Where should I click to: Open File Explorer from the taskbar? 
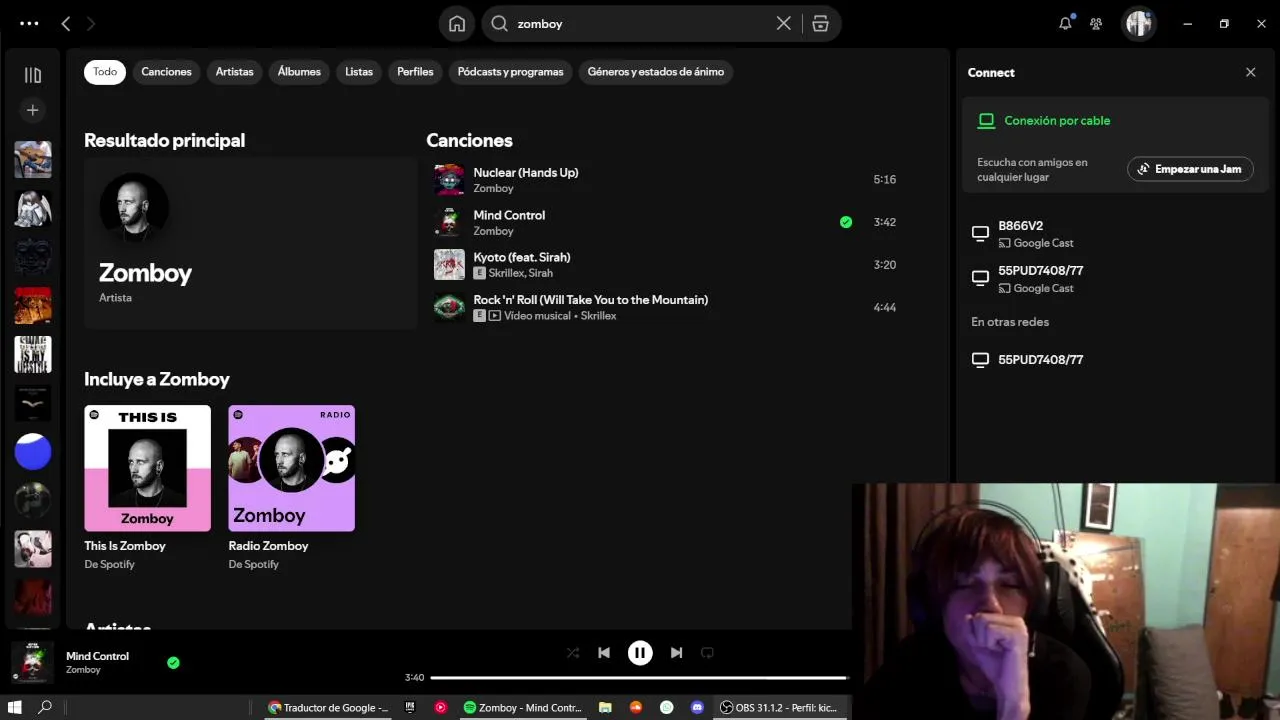coord(605,707)
